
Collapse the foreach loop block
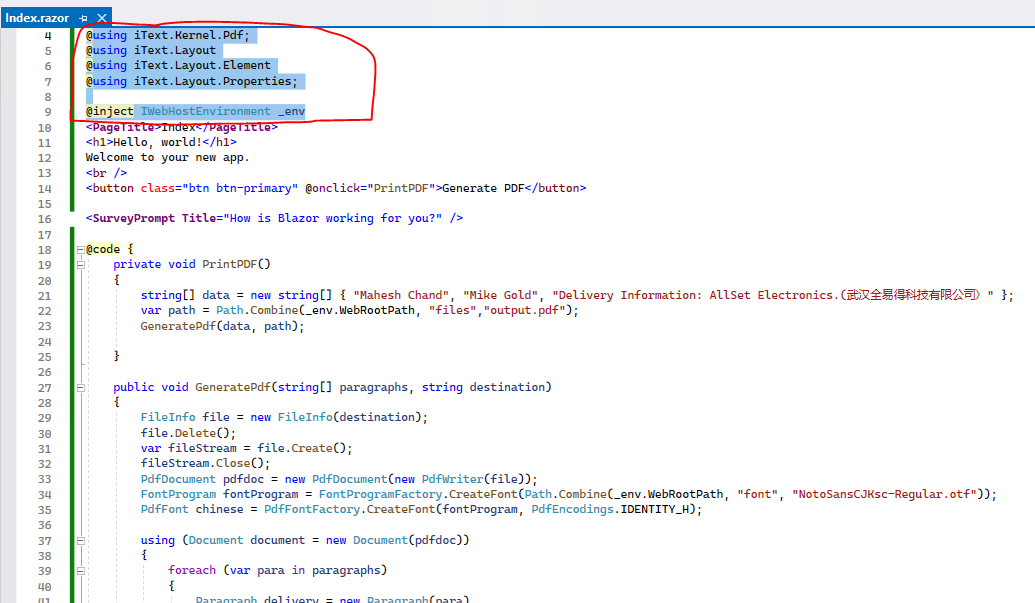coord(81,571)
